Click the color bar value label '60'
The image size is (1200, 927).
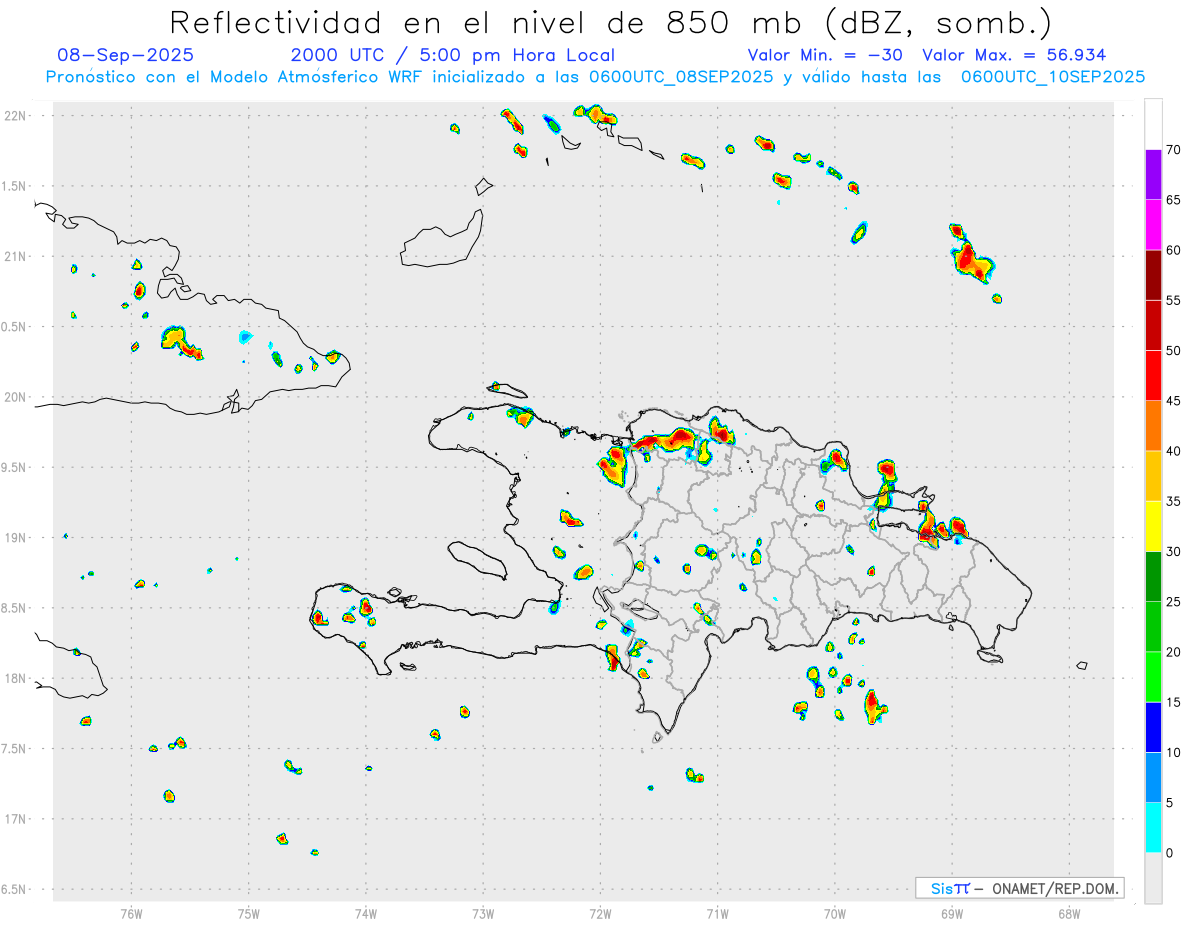point(1174,250)
